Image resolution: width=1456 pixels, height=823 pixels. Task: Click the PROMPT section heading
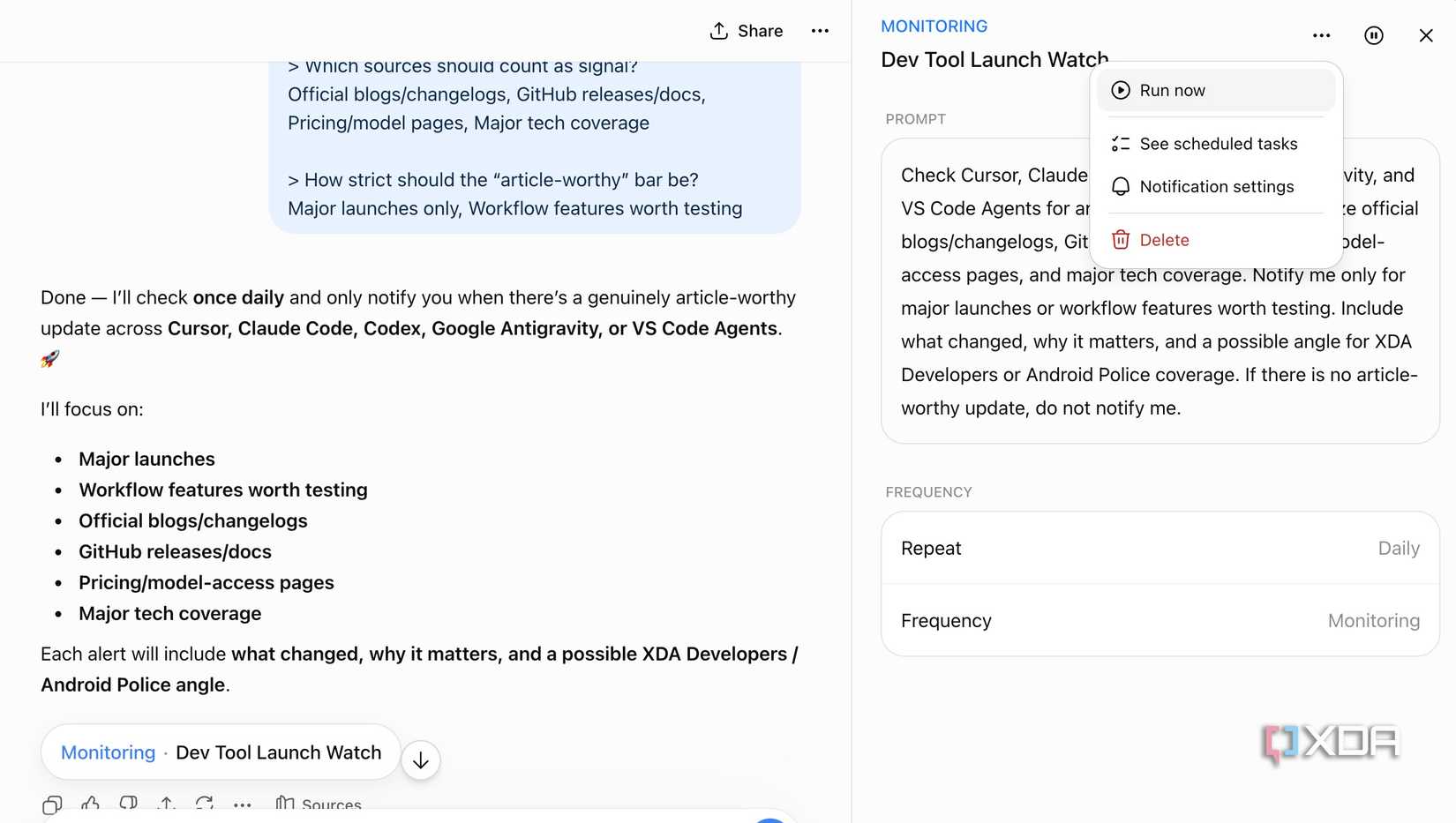coord(915,119)
